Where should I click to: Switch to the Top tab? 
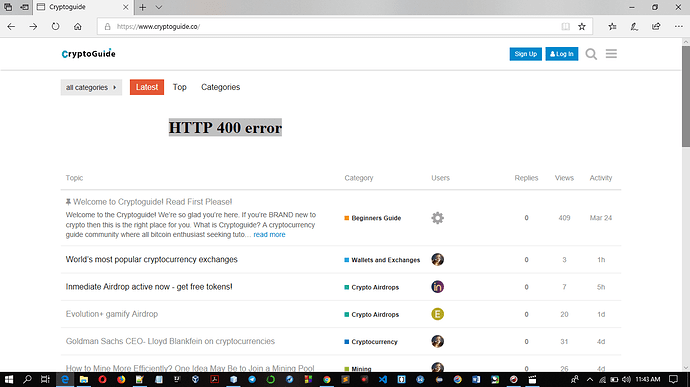coord(180,87)
